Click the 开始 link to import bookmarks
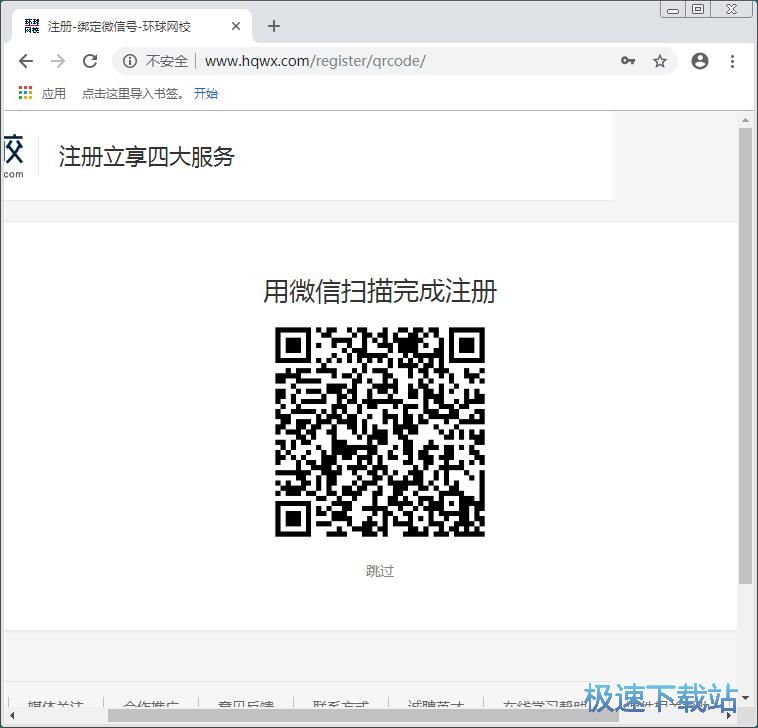The image size is (758, 728). [x=206, y=93]
